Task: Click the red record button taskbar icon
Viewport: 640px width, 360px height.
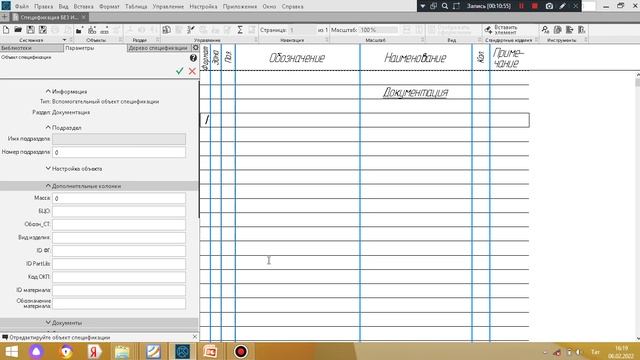Action: click(241, 351)
